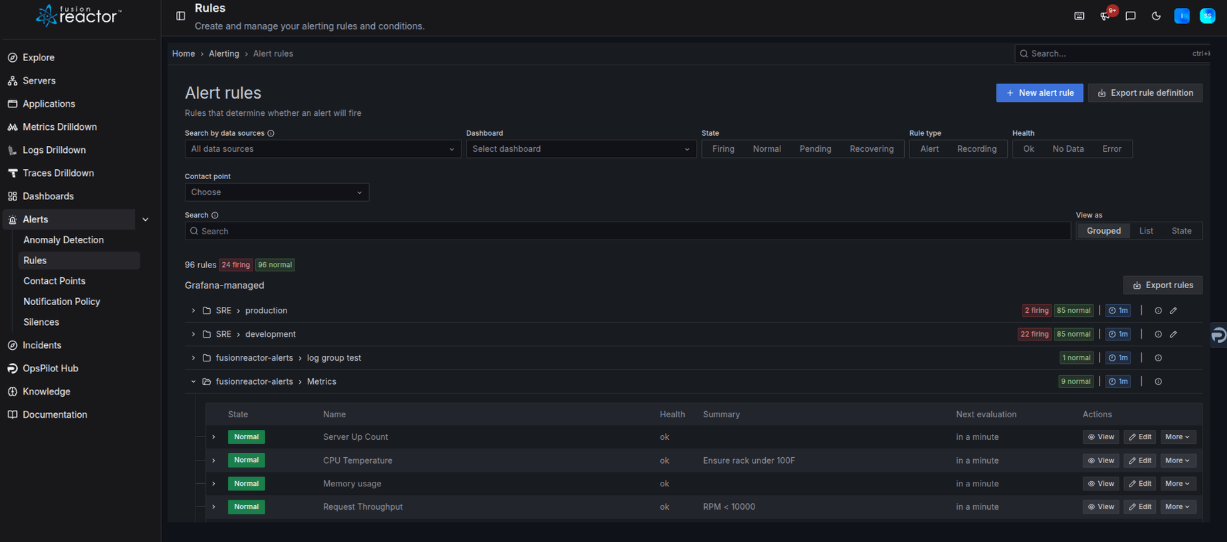The width and height of the screenshot is (1227, 542).
Task: Collapse the sidebar using the panel icon
Action: 180,16
